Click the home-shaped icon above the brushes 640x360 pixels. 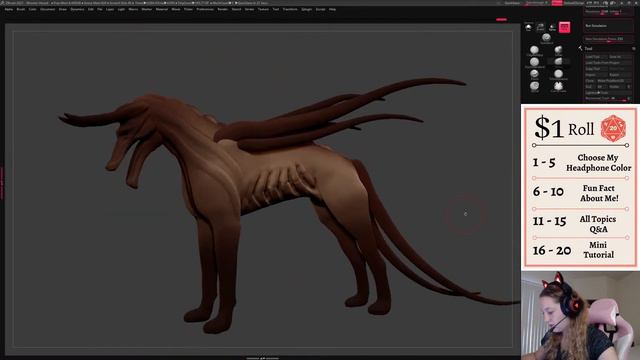click(x=528, y=27)
